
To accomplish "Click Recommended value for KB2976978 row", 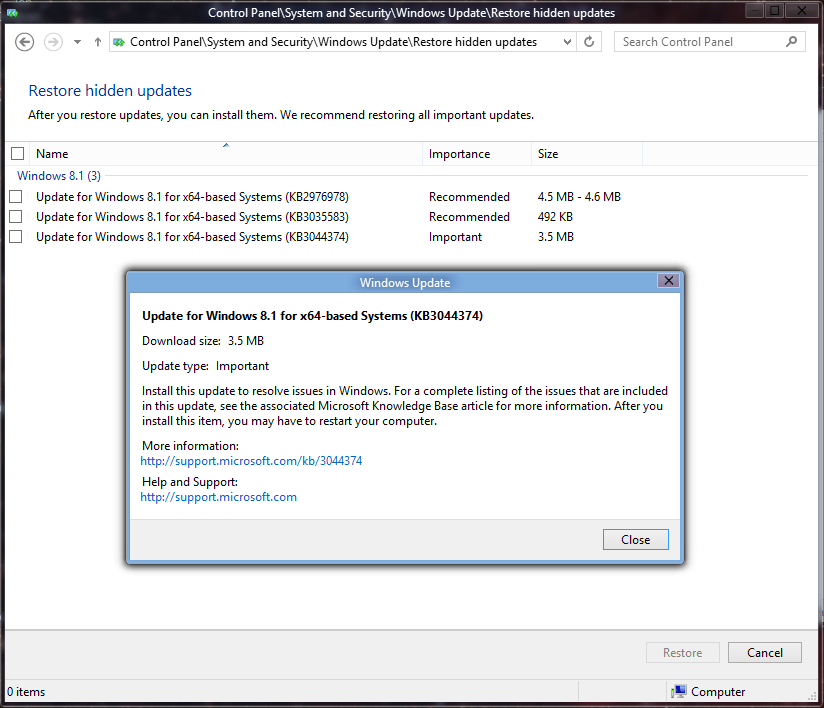I will tap(469, 197).
